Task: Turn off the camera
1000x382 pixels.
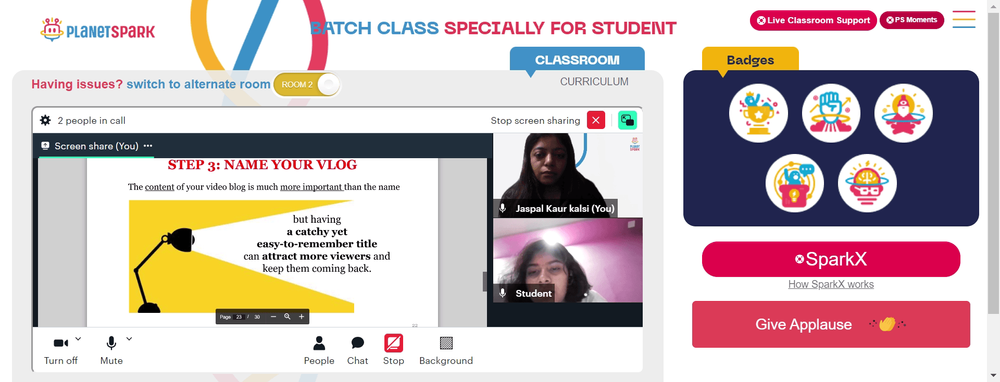Action: 61,350
